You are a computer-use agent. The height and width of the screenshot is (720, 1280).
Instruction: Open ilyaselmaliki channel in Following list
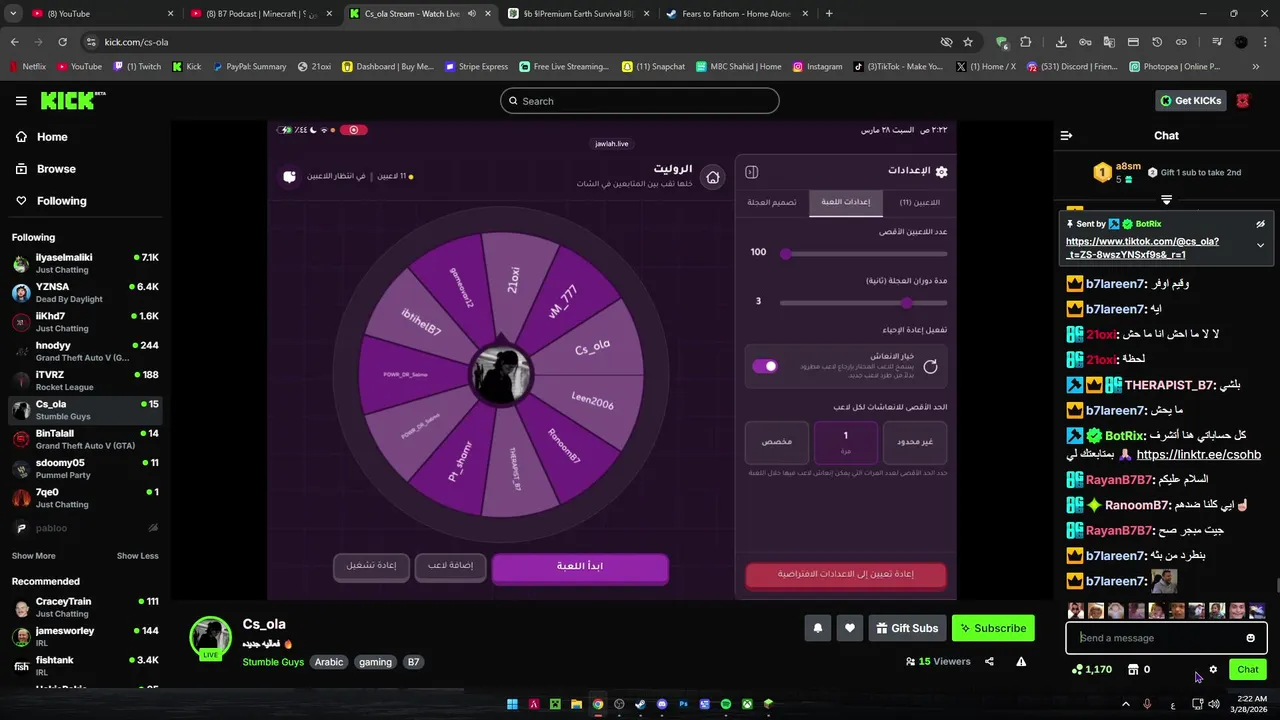[x=85, y=264]
